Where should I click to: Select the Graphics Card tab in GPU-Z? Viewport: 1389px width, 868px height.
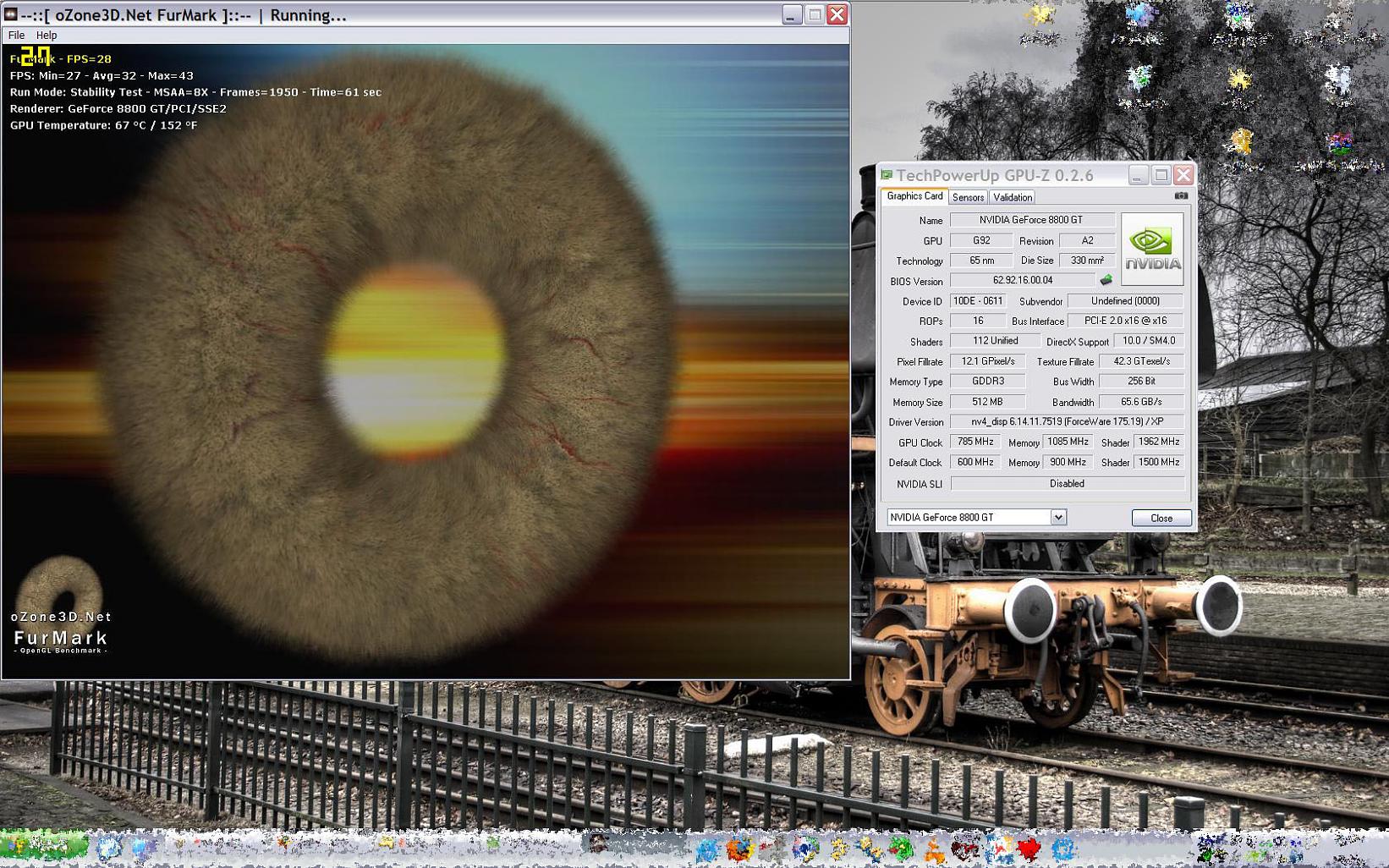pyautogui.click(x=914, y=196)
